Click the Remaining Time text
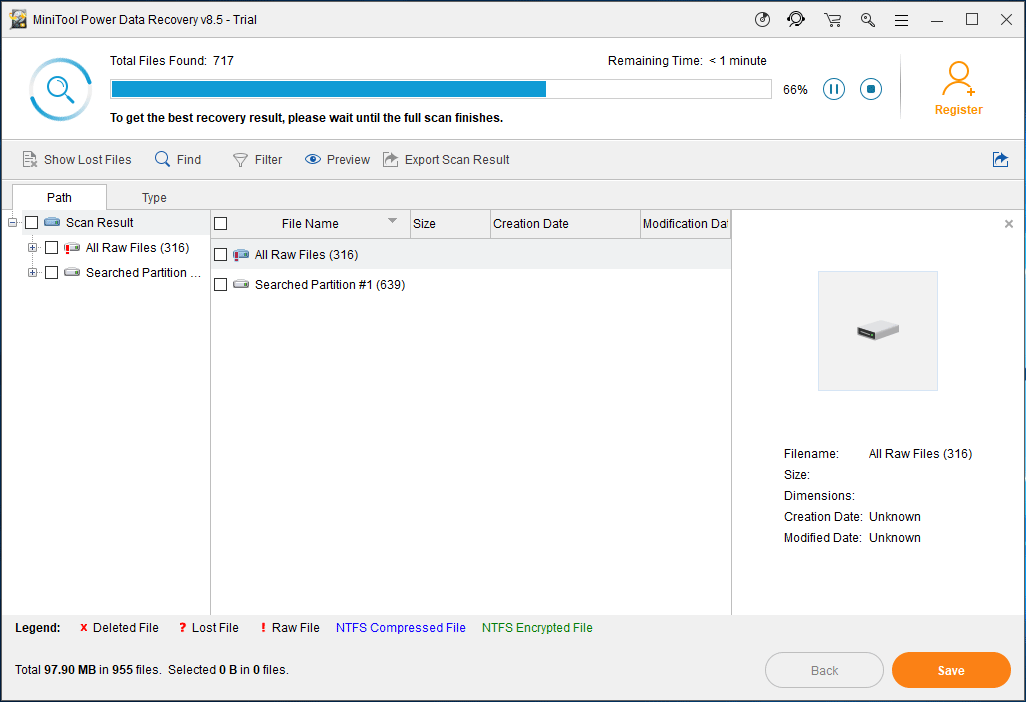This screenshot has height=702, width=1026. pos(687,61)
